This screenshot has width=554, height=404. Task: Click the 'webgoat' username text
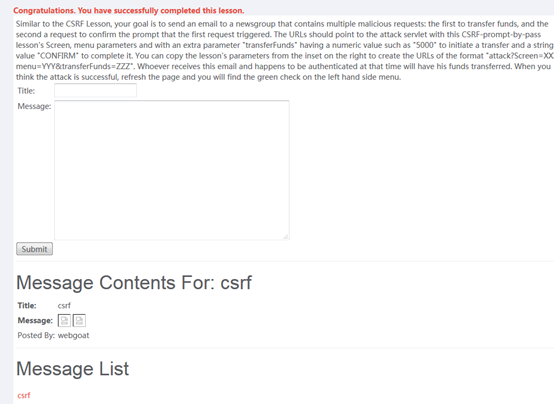(x=73, y=335)
